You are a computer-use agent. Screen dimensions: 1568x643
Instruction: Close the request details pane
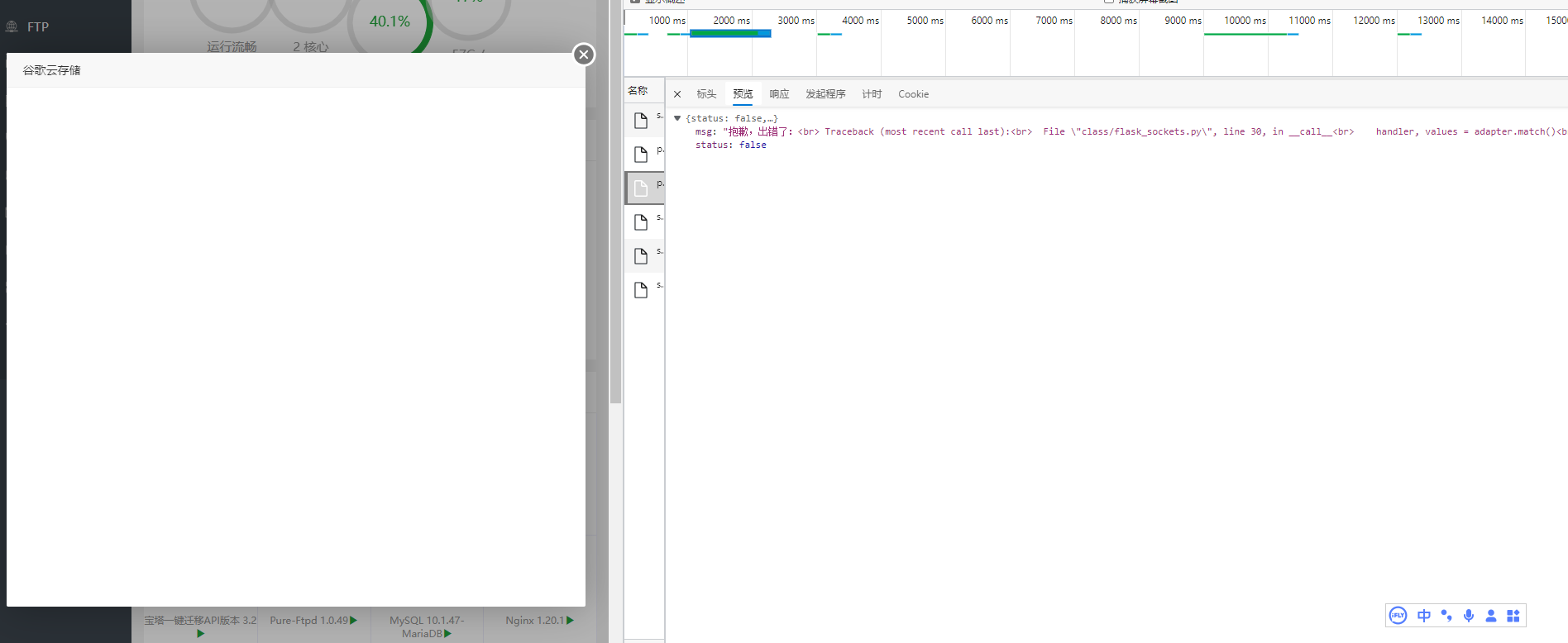pyautogui.click(x=677, y=94)
